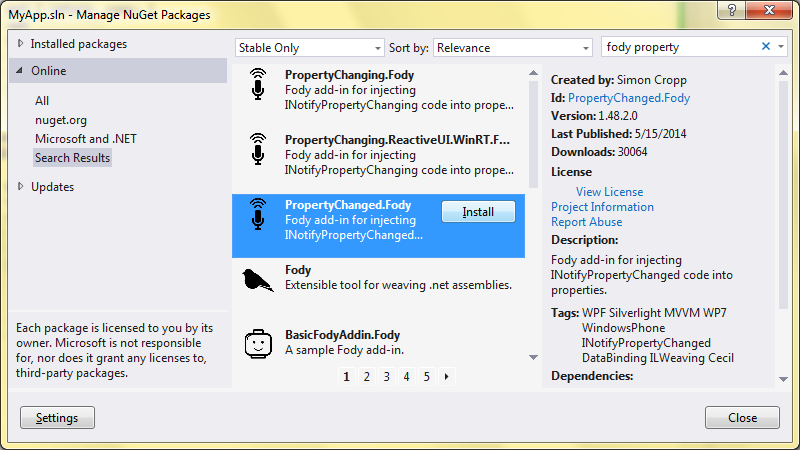
Task: Open the View License link
Action: pos(609,192)
